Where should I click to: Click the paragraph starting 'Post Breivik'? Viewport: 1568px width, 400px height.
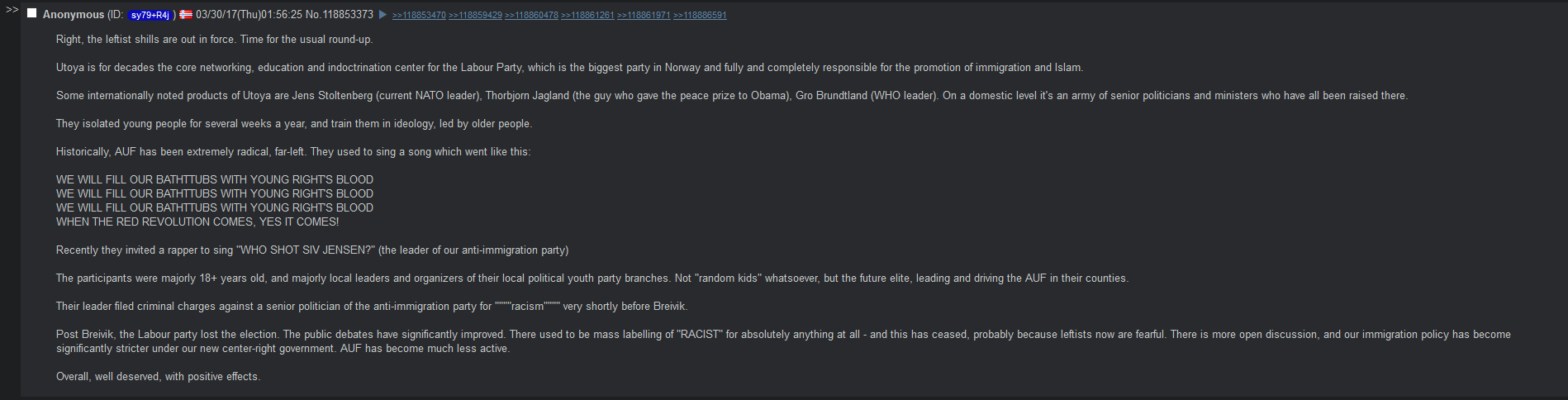(783, 341)
